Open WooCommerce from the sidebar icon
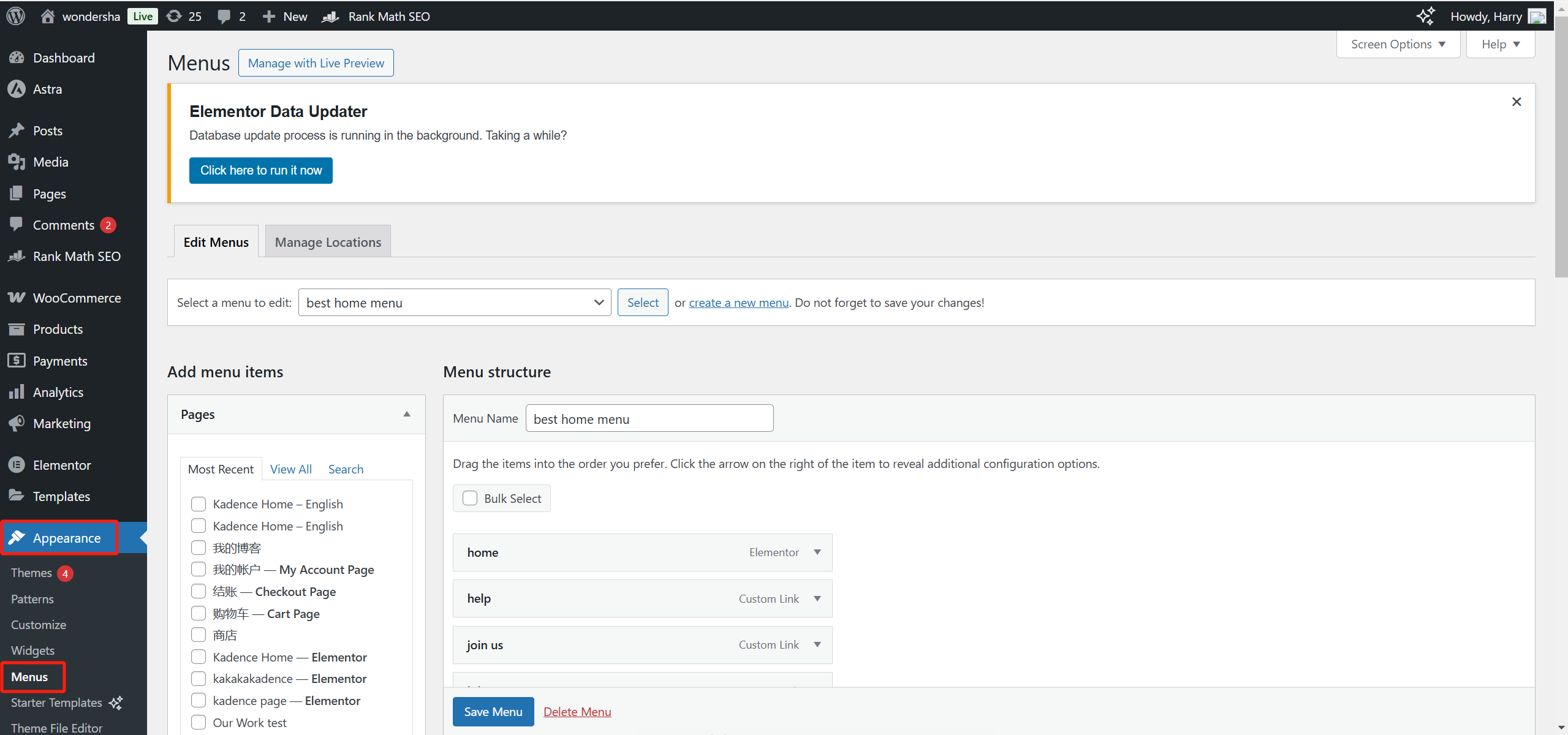The height and width of the screenshot is (735, 1568). (x=17, y=298)
